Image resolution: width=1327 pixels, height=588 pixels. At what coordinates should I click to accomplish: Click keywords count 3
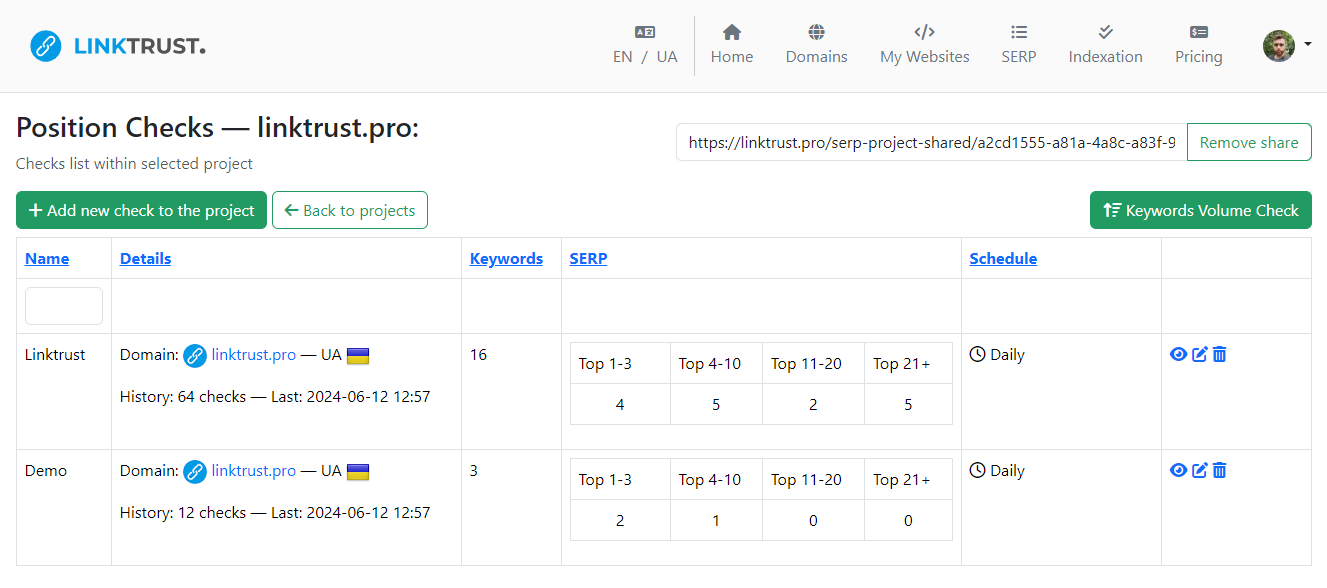click(474, 471)
